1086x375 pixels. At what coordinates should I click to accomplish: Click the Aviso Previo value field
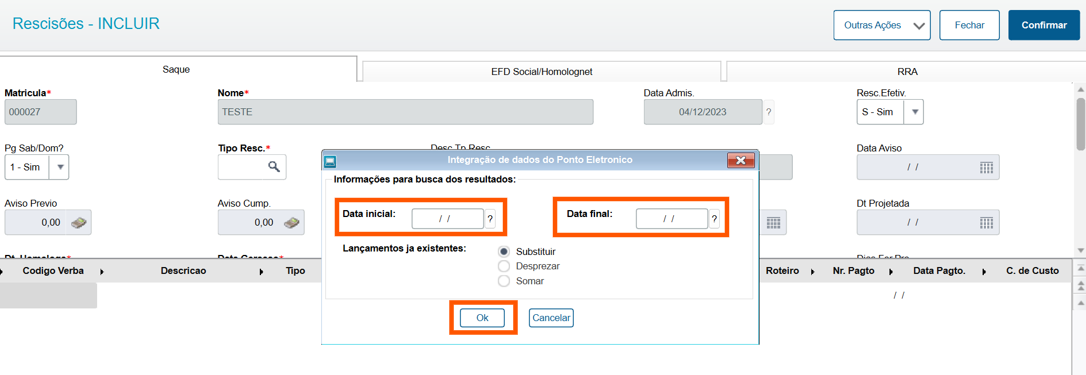pyautogui.click(x=48, y=223)
